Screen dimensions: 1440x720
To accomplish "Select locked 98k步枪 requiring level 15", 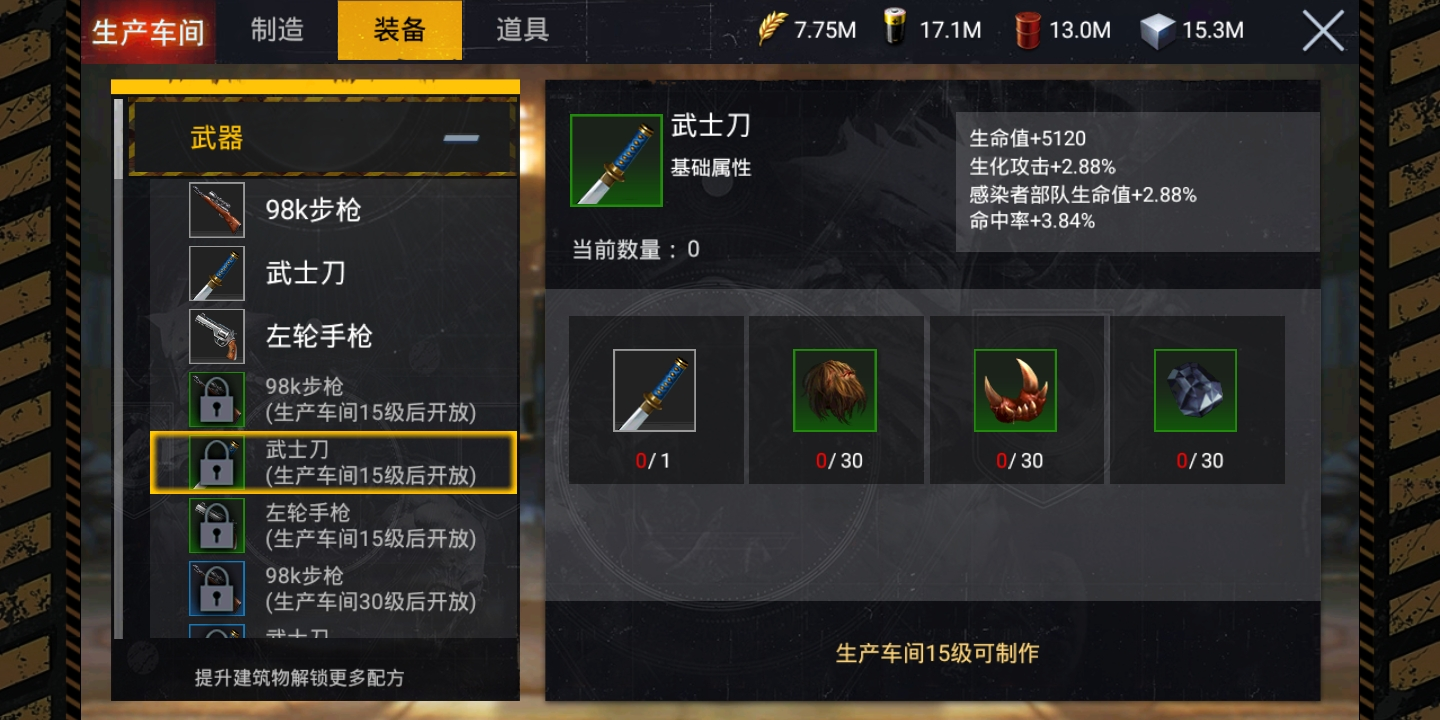I will tap(334, 399).
